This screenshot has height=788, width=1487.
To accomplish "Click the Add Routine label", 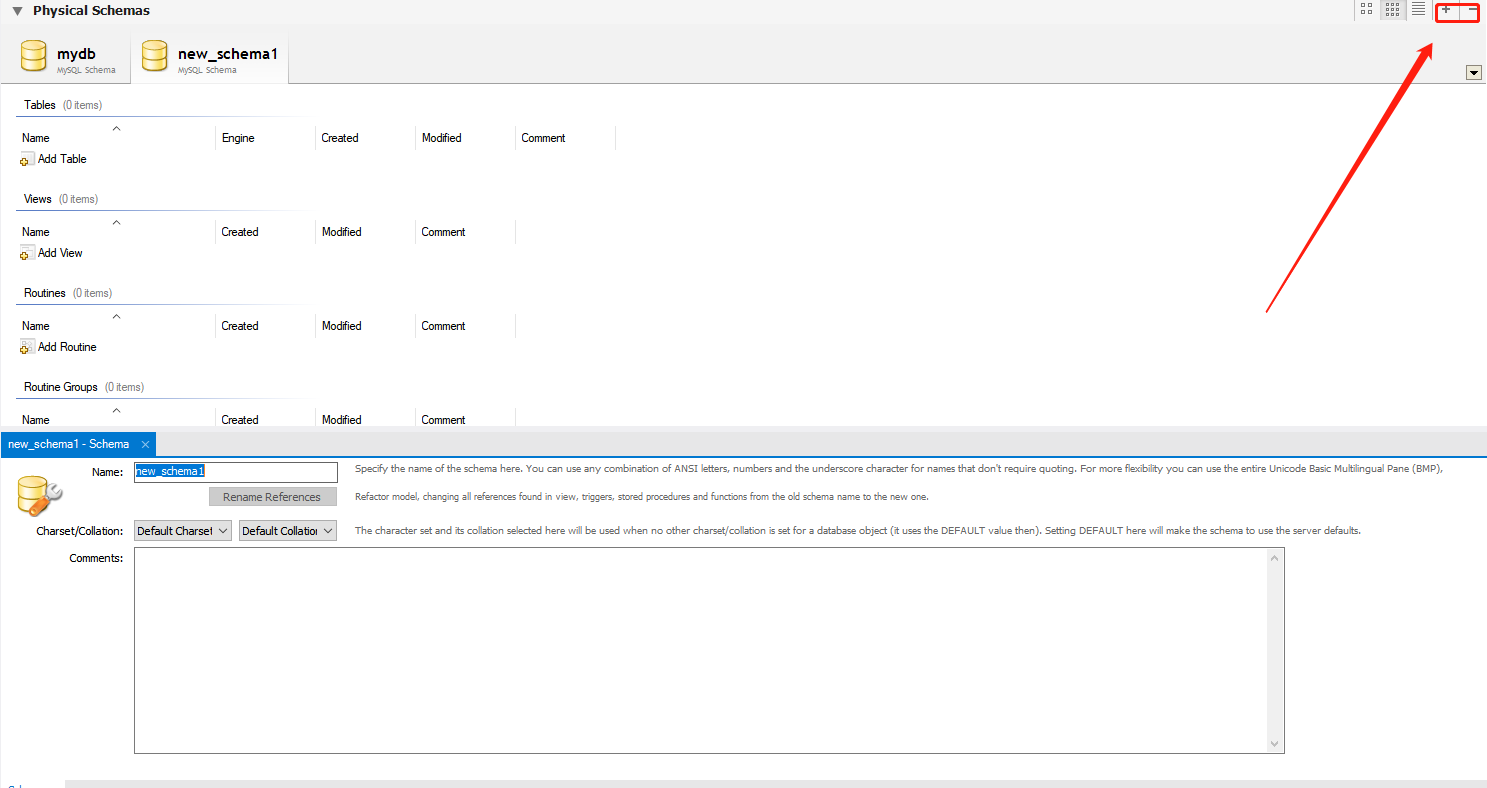I will (67, 347).
